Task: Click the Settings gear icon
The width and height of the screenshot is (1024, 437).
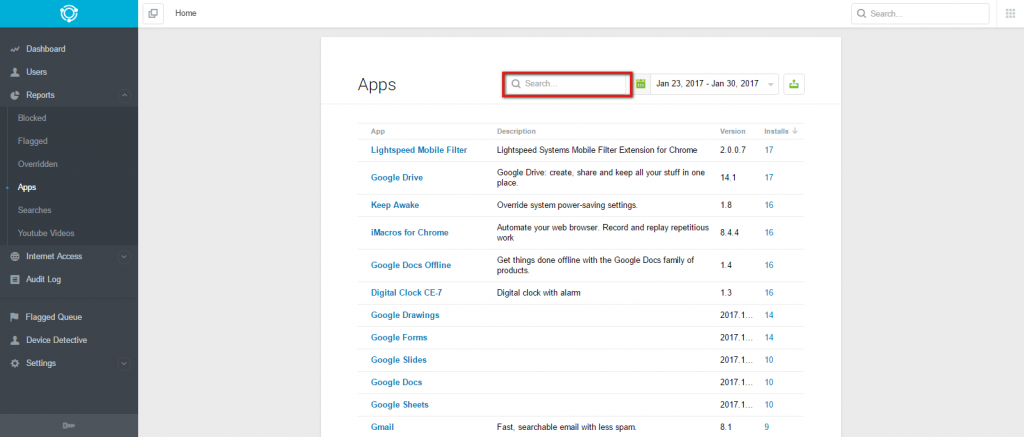Action: point(15,363)
